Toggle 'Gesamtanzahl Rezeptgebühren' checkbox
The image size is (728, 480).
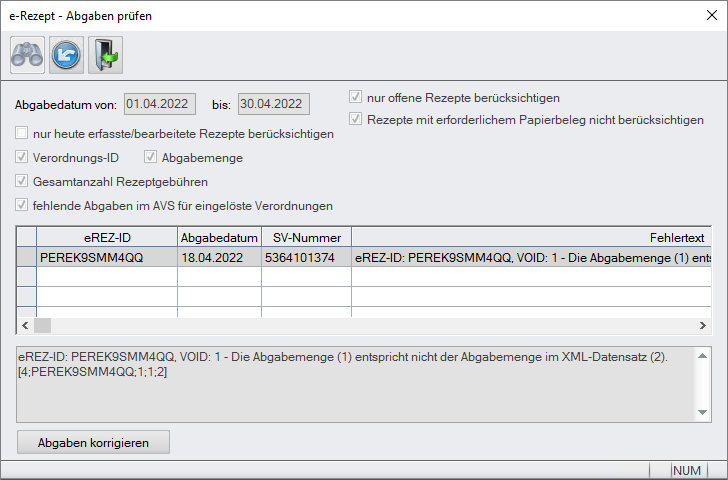click(22, 181)
